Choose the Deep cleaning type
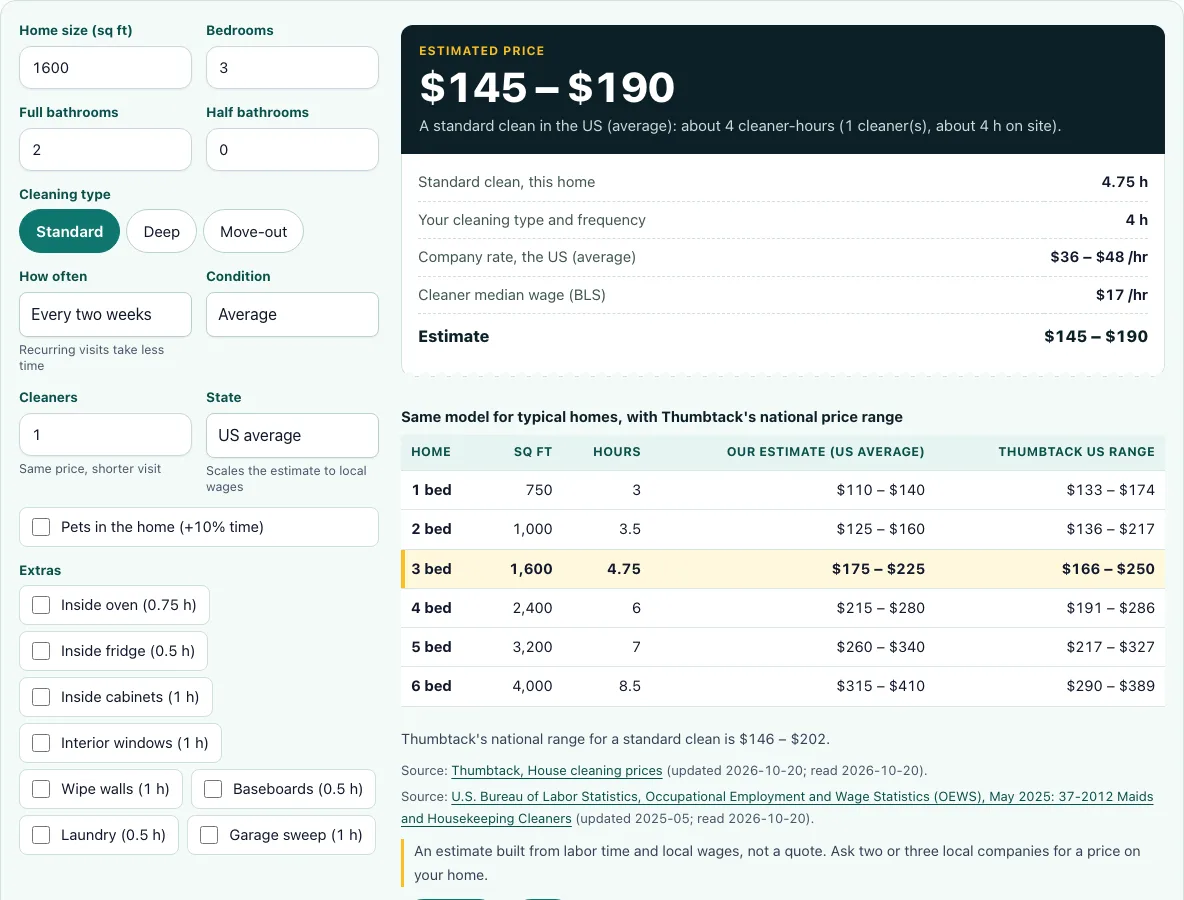 tap(162, 232)
